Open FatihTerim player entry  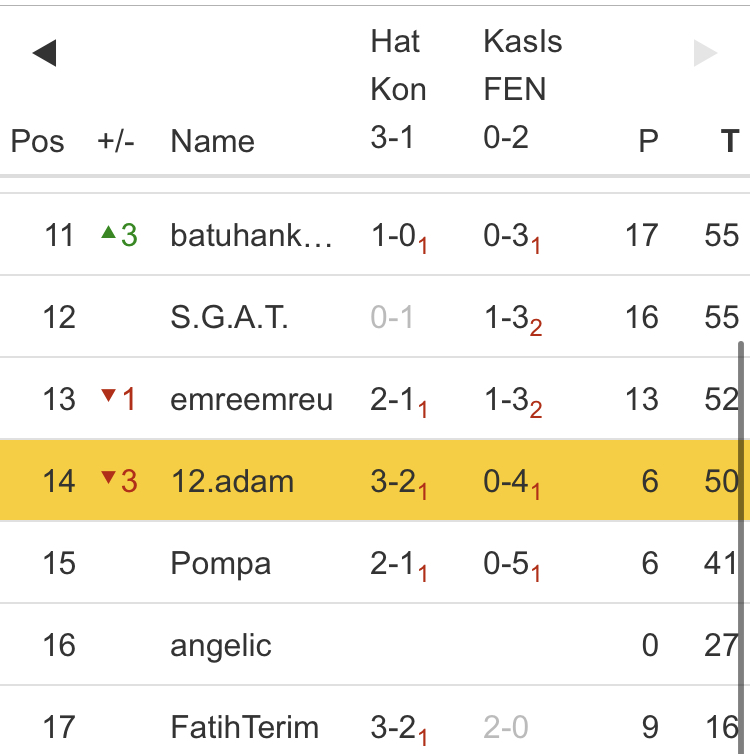point(244,727)
